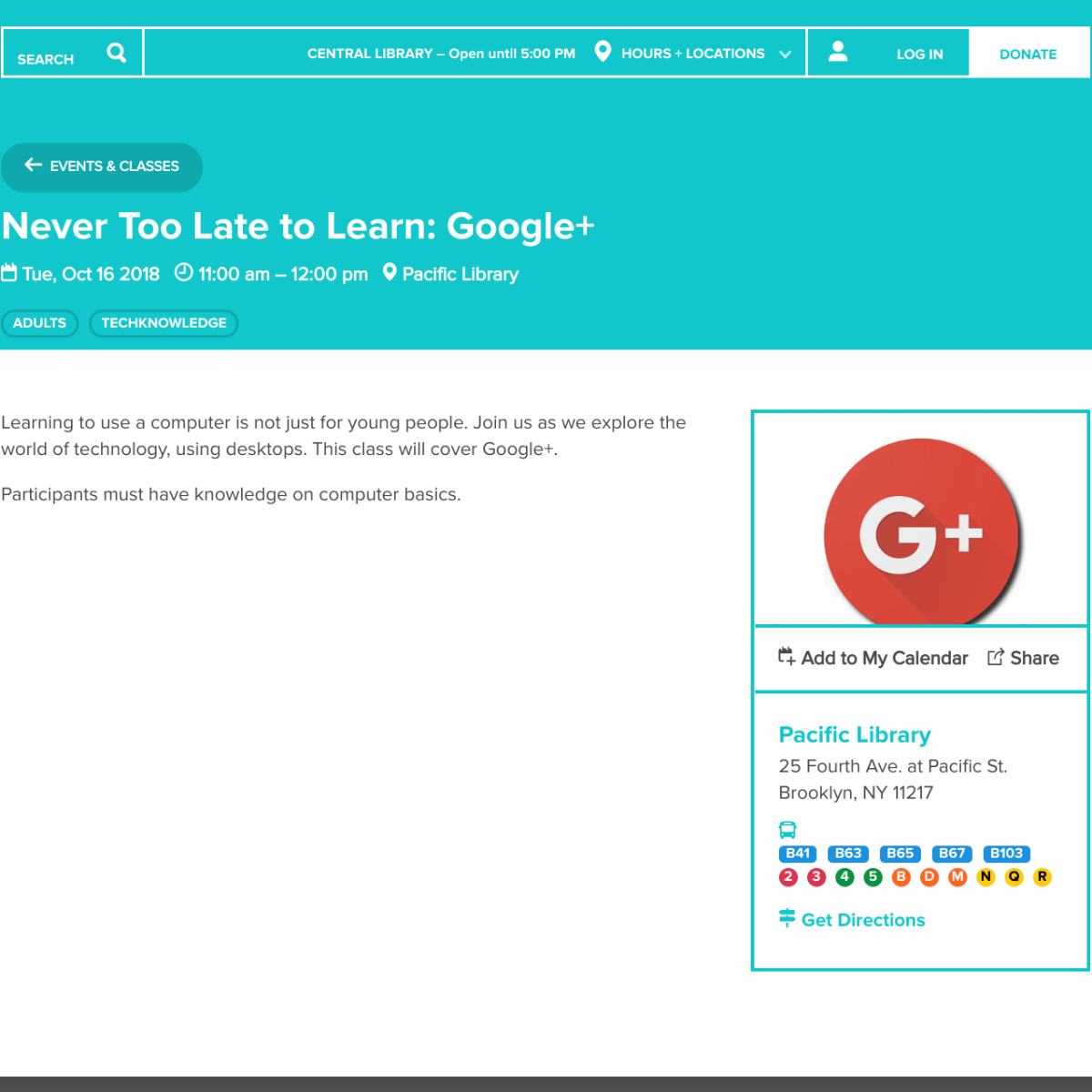Click the pin icon beside the Pacific Library header
Image resolution: width=1092 pixels, height=1092 pixels.
click(389, 272)
